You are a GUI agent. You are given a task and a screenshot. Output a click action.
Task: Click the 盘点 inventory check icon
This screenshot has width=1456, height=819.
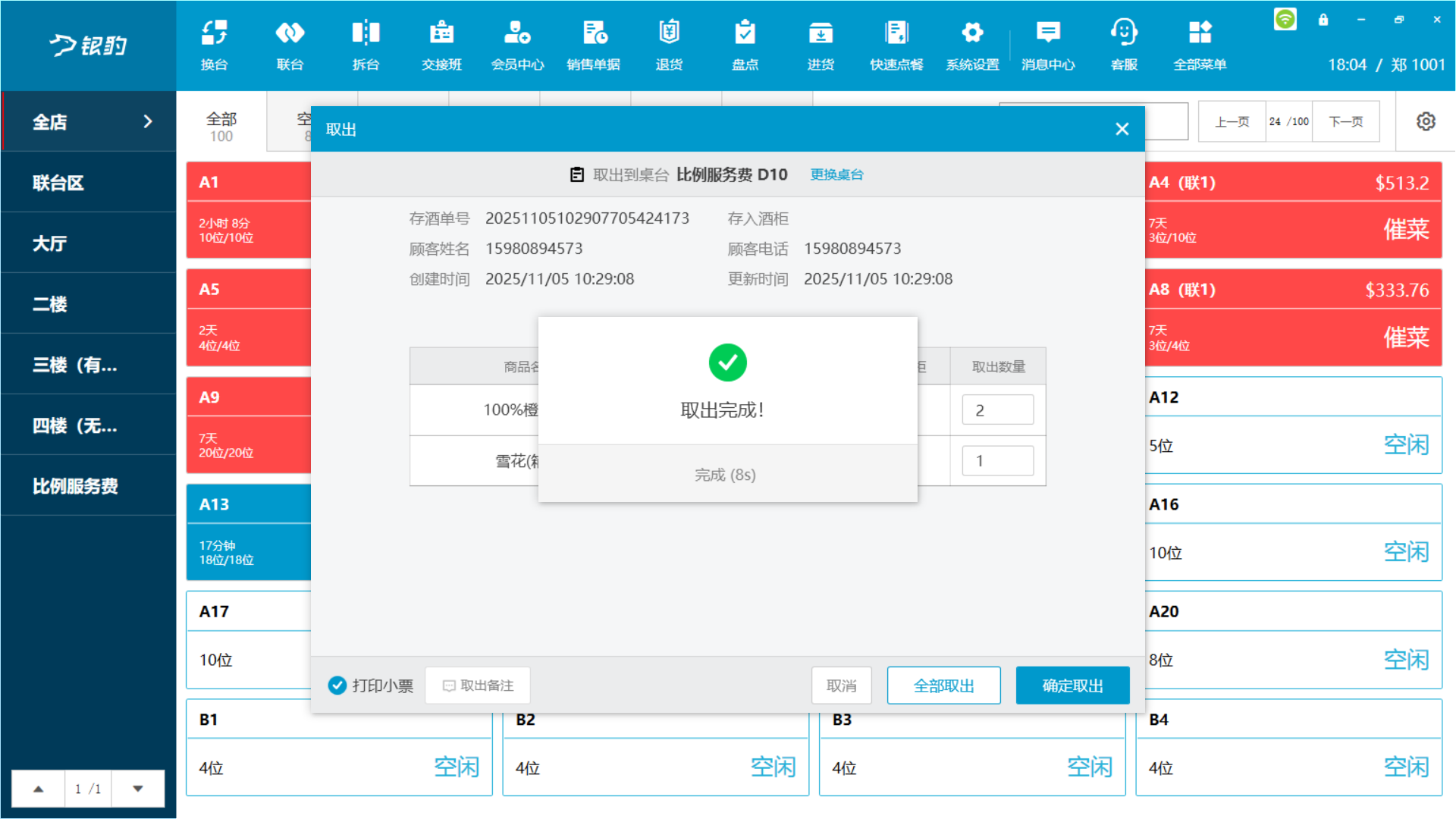coord(745,44)
